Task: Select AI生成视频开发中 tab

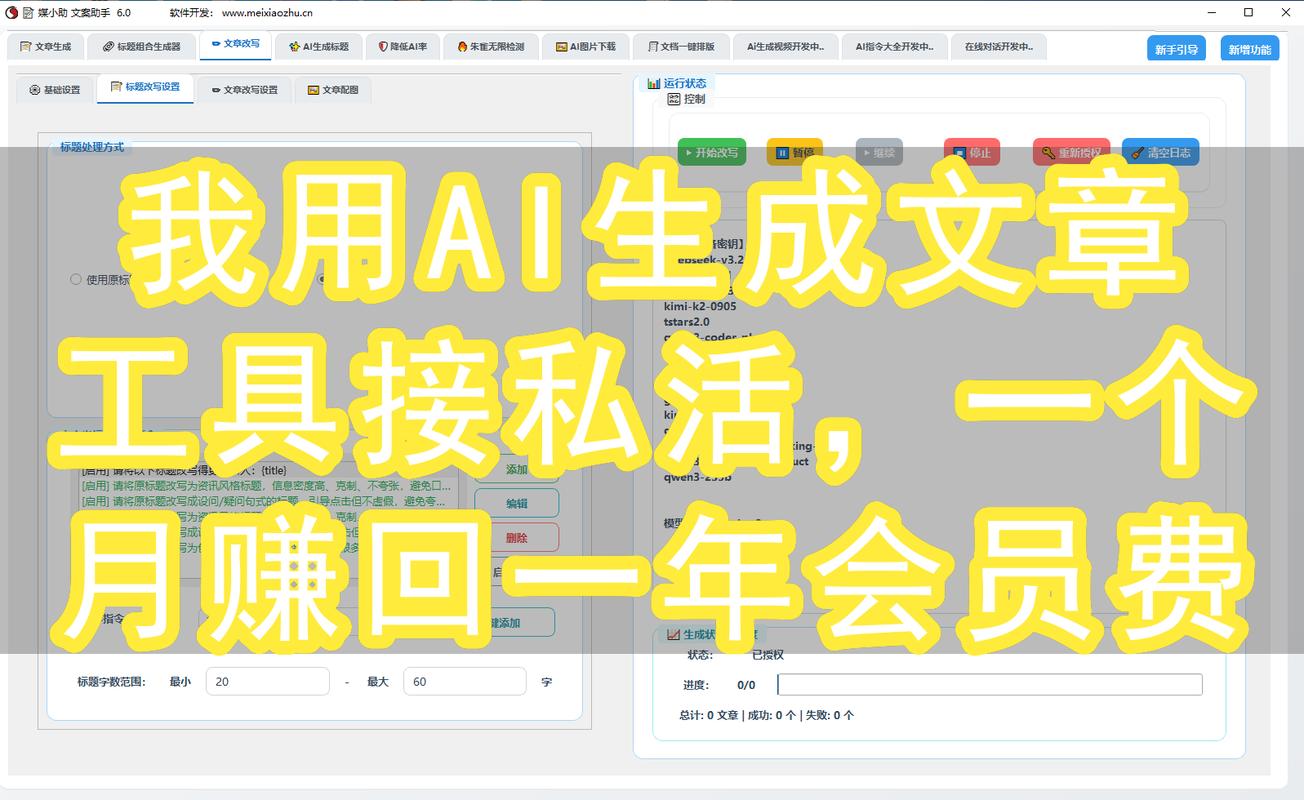Action: click(x=785, y=46)
